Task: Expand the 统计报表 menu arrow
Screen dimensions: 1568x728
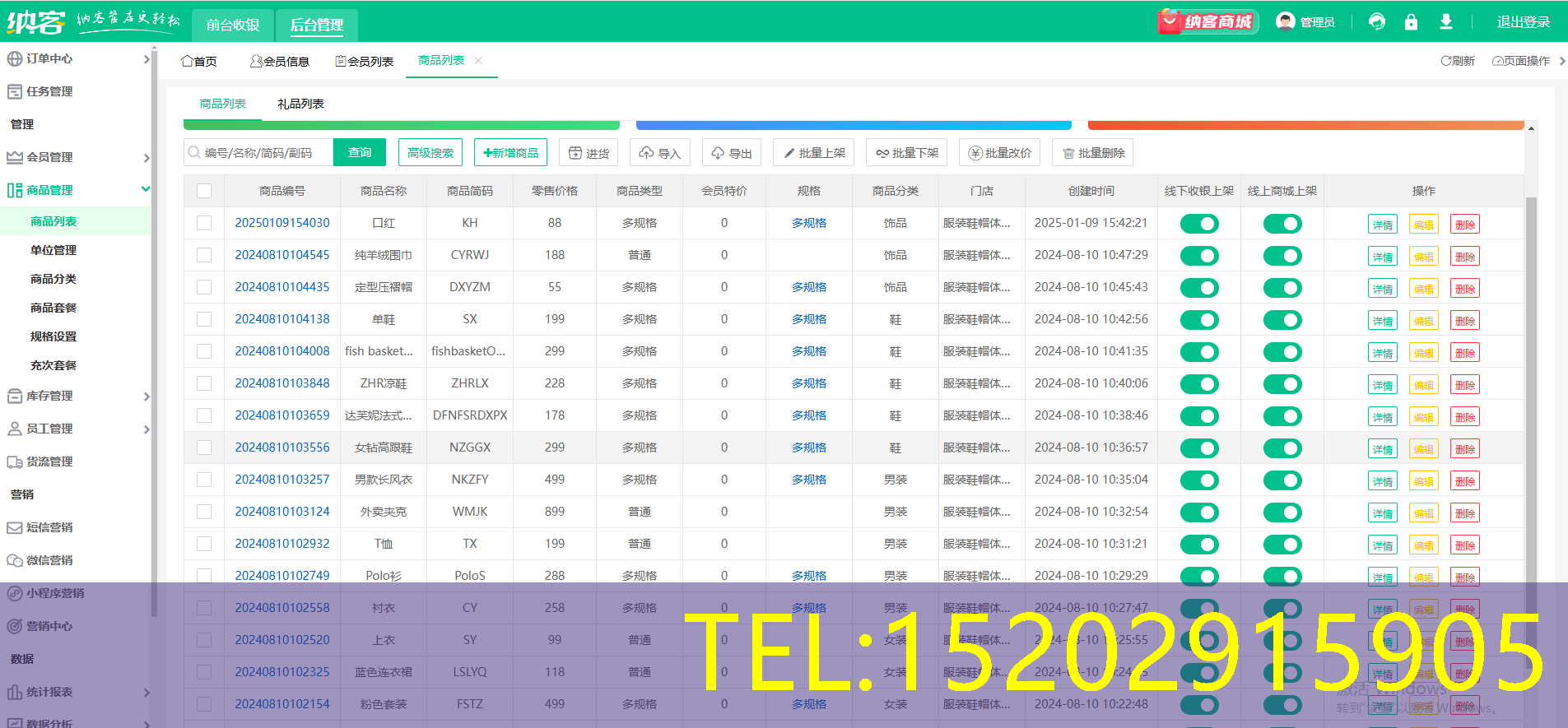Action: tap(147, 693)
